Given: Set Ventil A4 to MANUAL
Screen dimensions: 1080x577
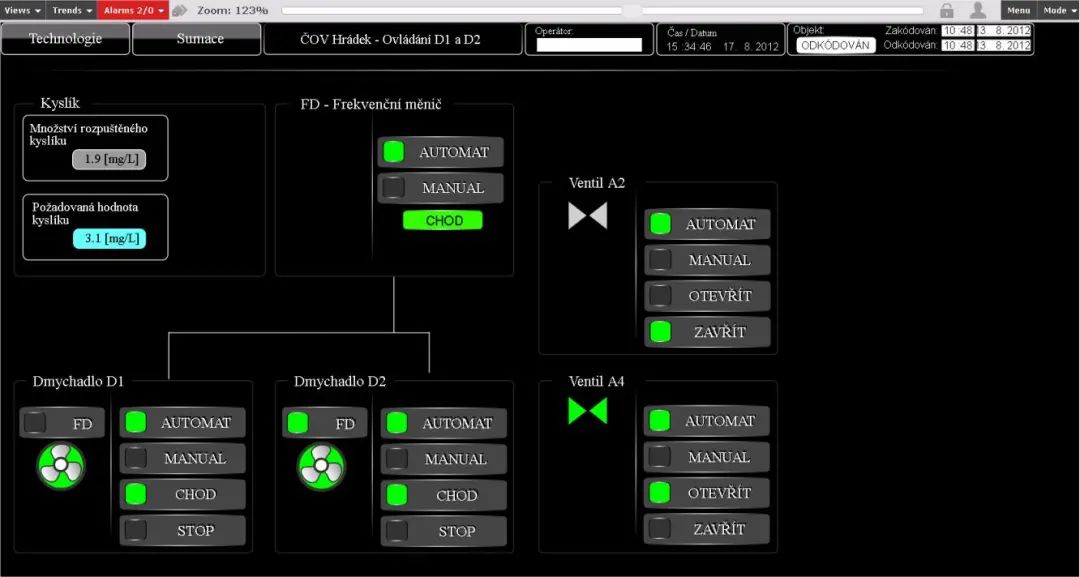Looking at the screenshot, I should [x=707, y=457].
